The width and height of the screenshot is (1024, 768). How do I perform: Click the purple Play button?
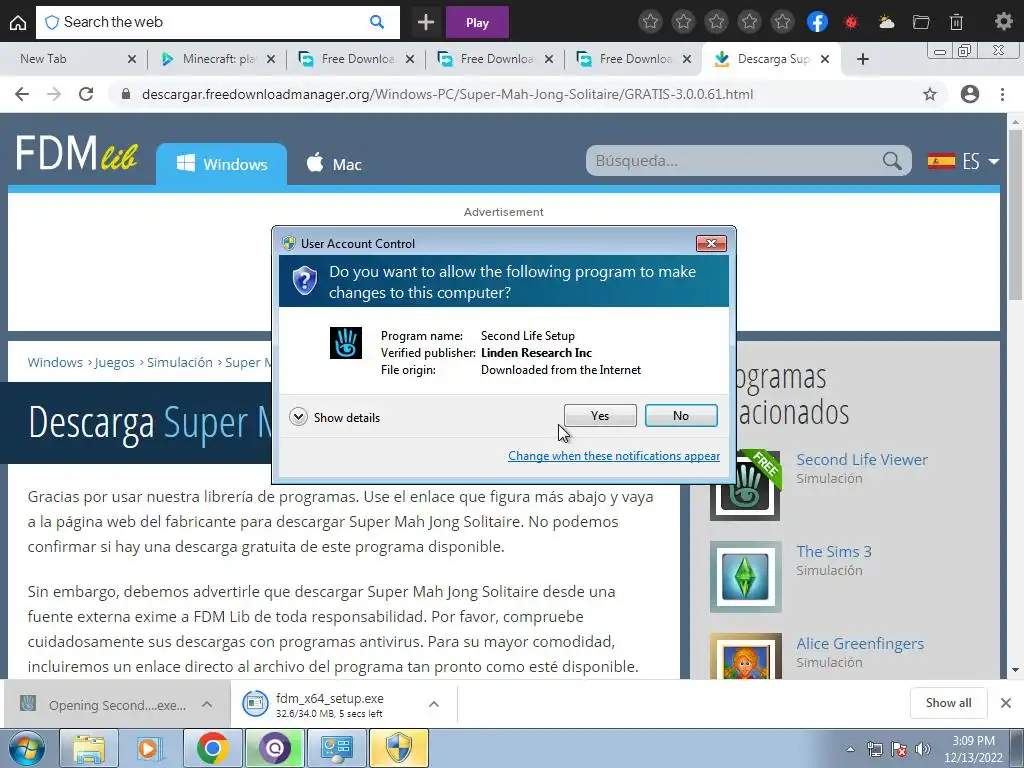[x=477, y=22]
